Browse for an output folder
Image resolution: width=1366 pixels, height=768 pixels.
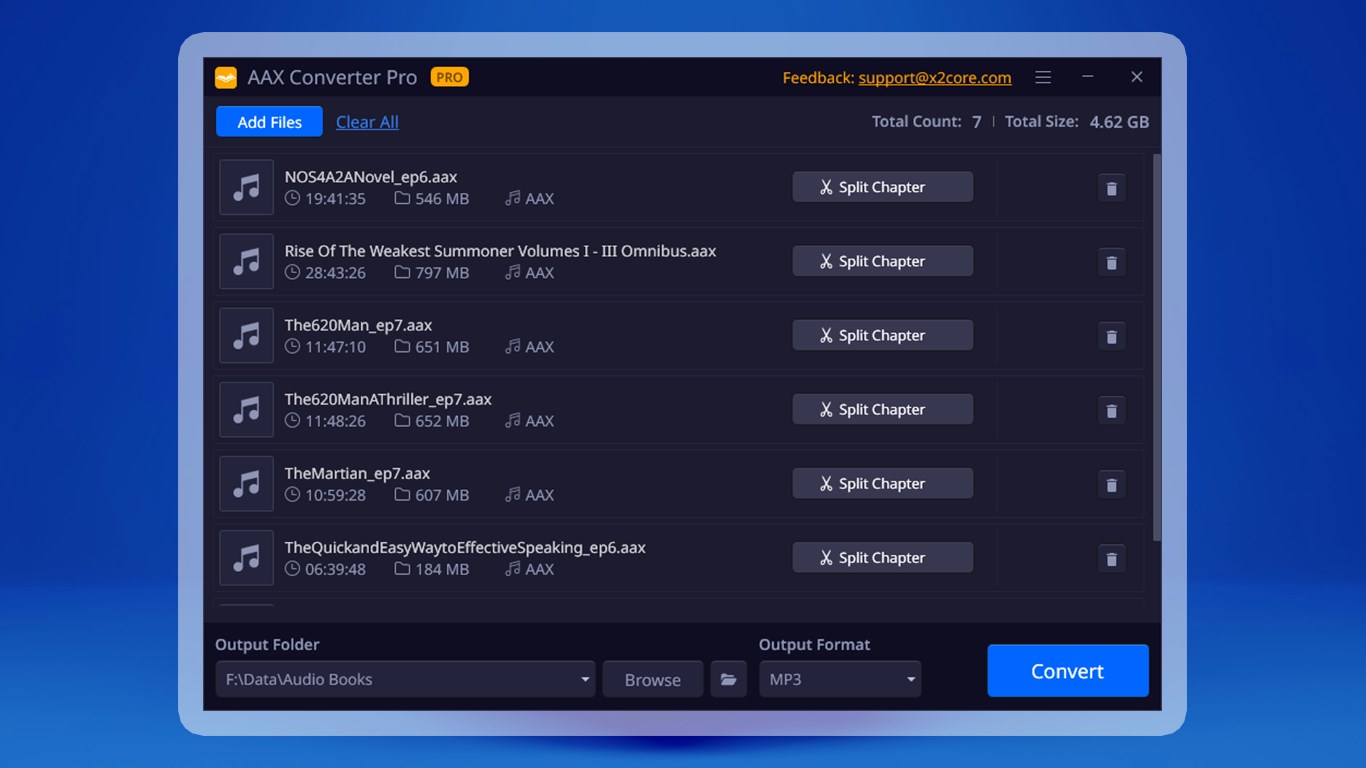[652, 679]
